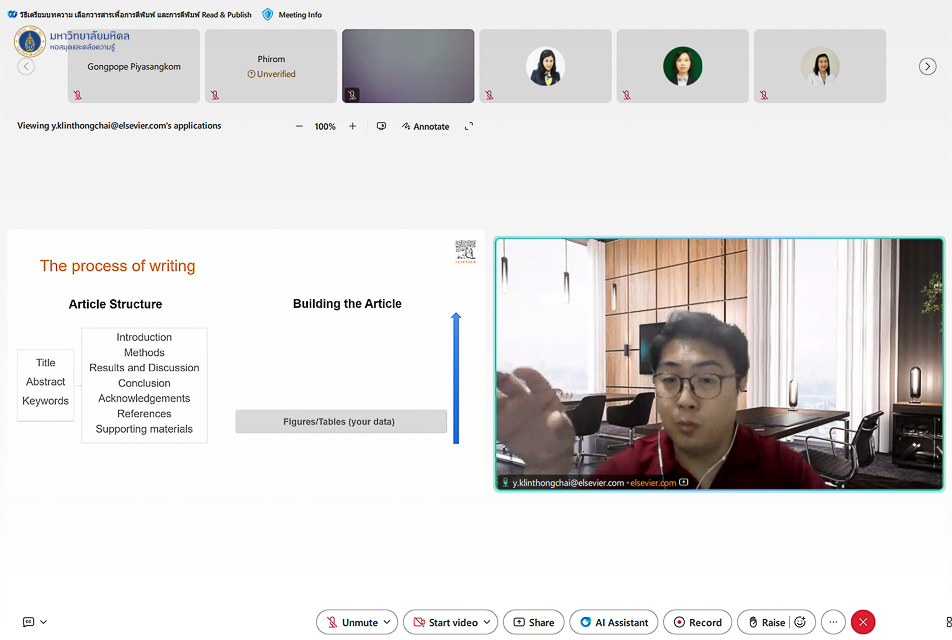This screenshot has width=952, height=640.
Task: Unmute the microphone
Action: pos(350,622)
